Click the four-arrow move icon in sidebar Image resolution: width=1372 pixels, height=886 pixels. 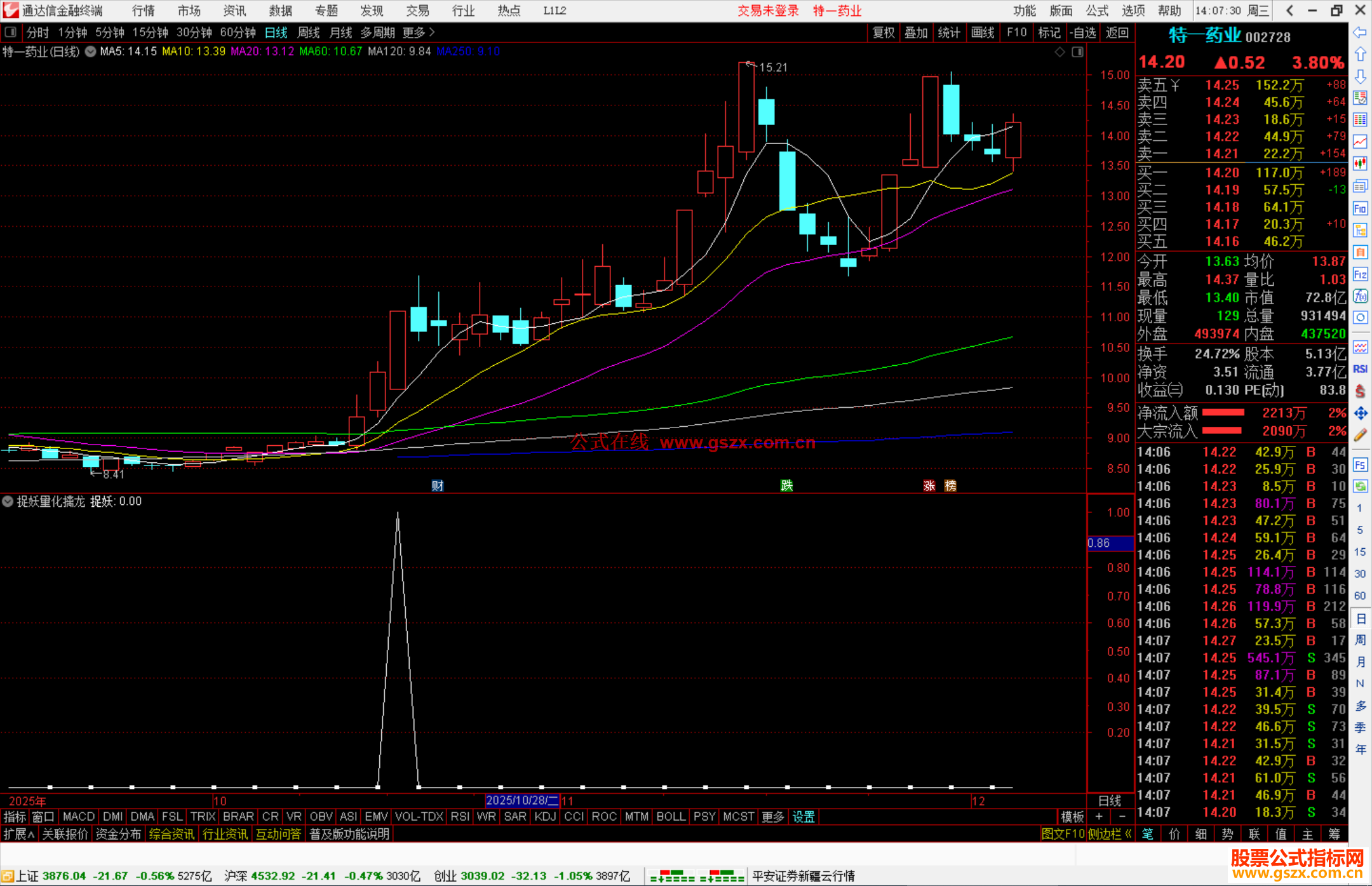click(1360, 413)
